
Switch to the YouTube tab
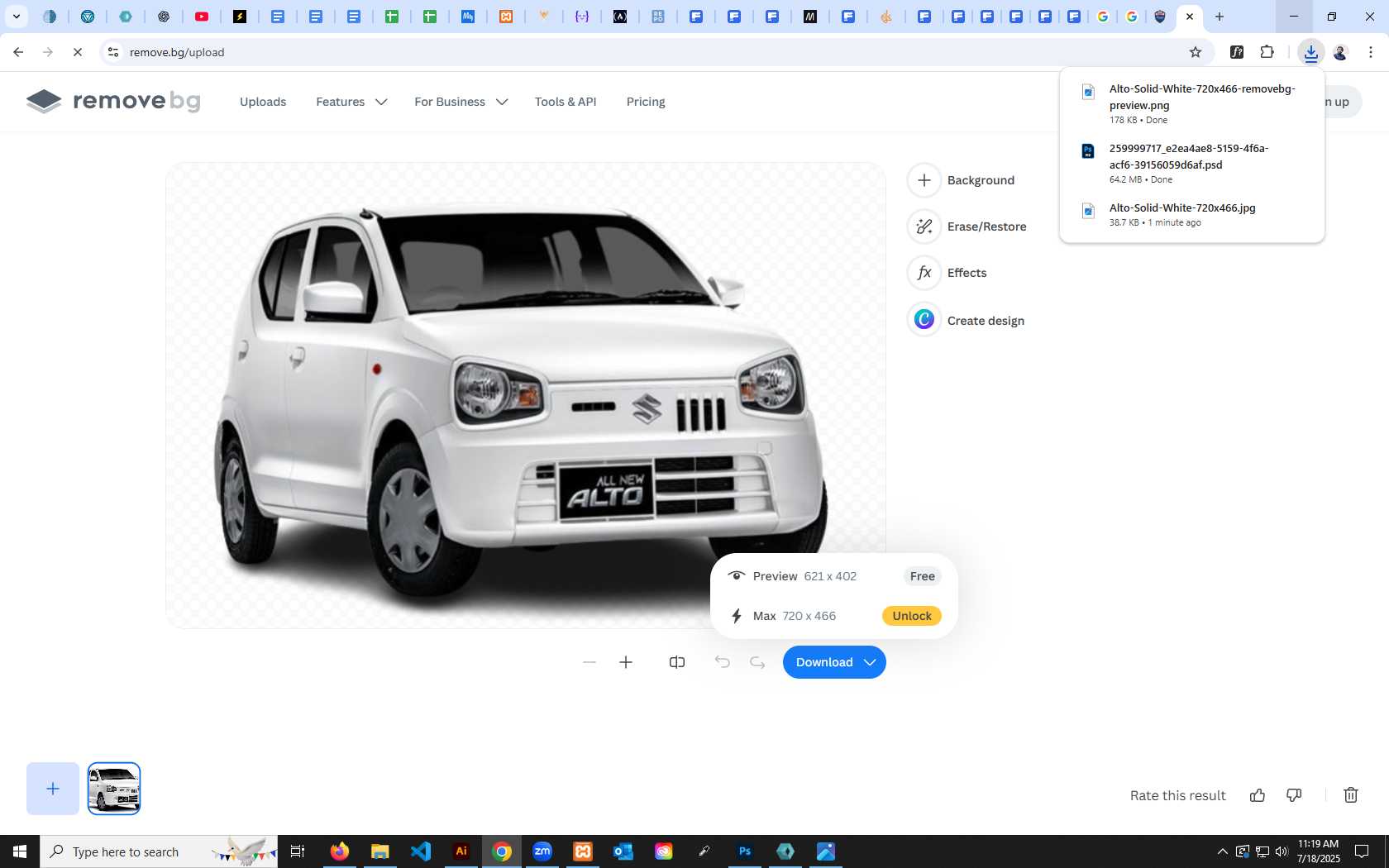pyautogui.click(x=202, y=17)
